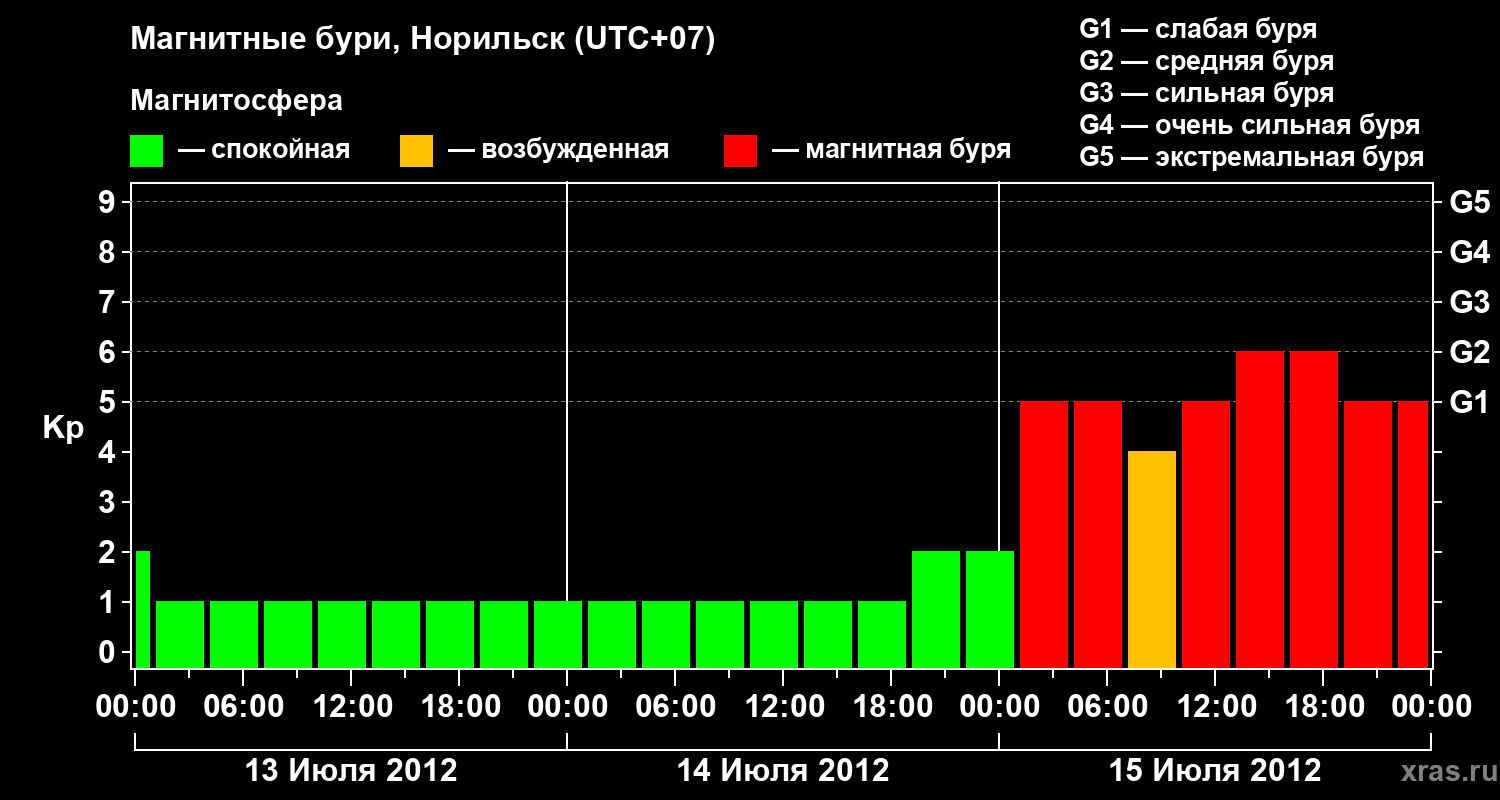Click the 'Магнитосфера' heading
Viewport: 1500px width, 800px height.
tap(237, 101)
